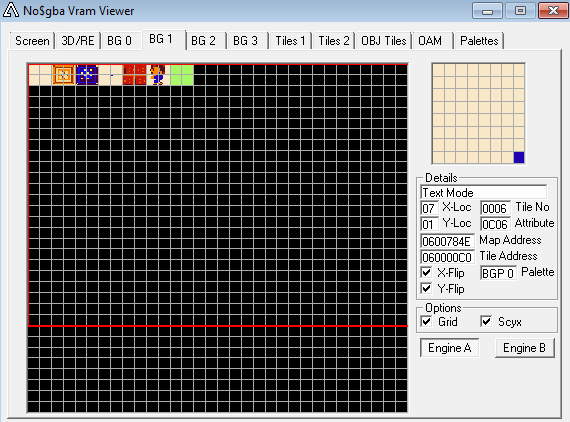Toggle the Y-Flip checkbox
Viewport: 570px width, 422px height.
[x=426, y=288]
